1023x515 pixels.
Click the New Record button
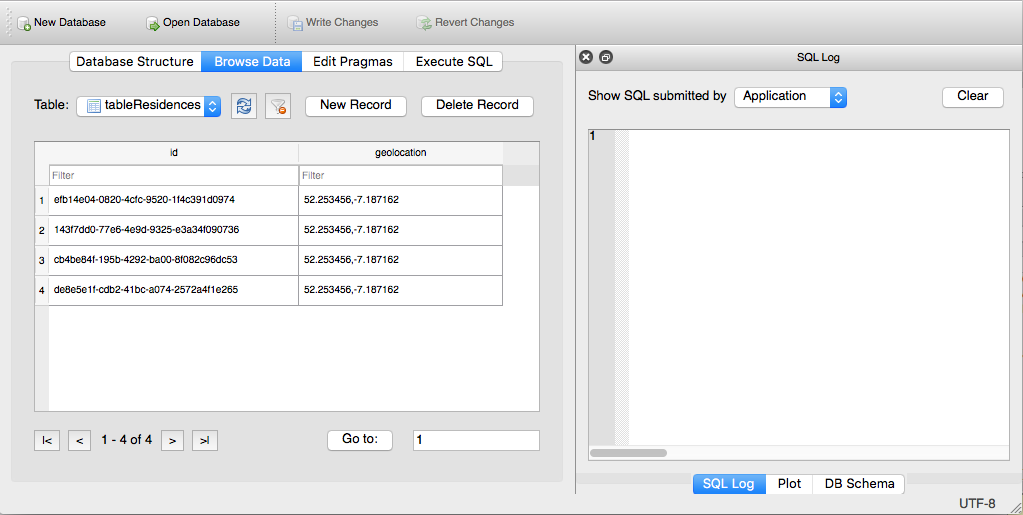click(x=356, y=106)
